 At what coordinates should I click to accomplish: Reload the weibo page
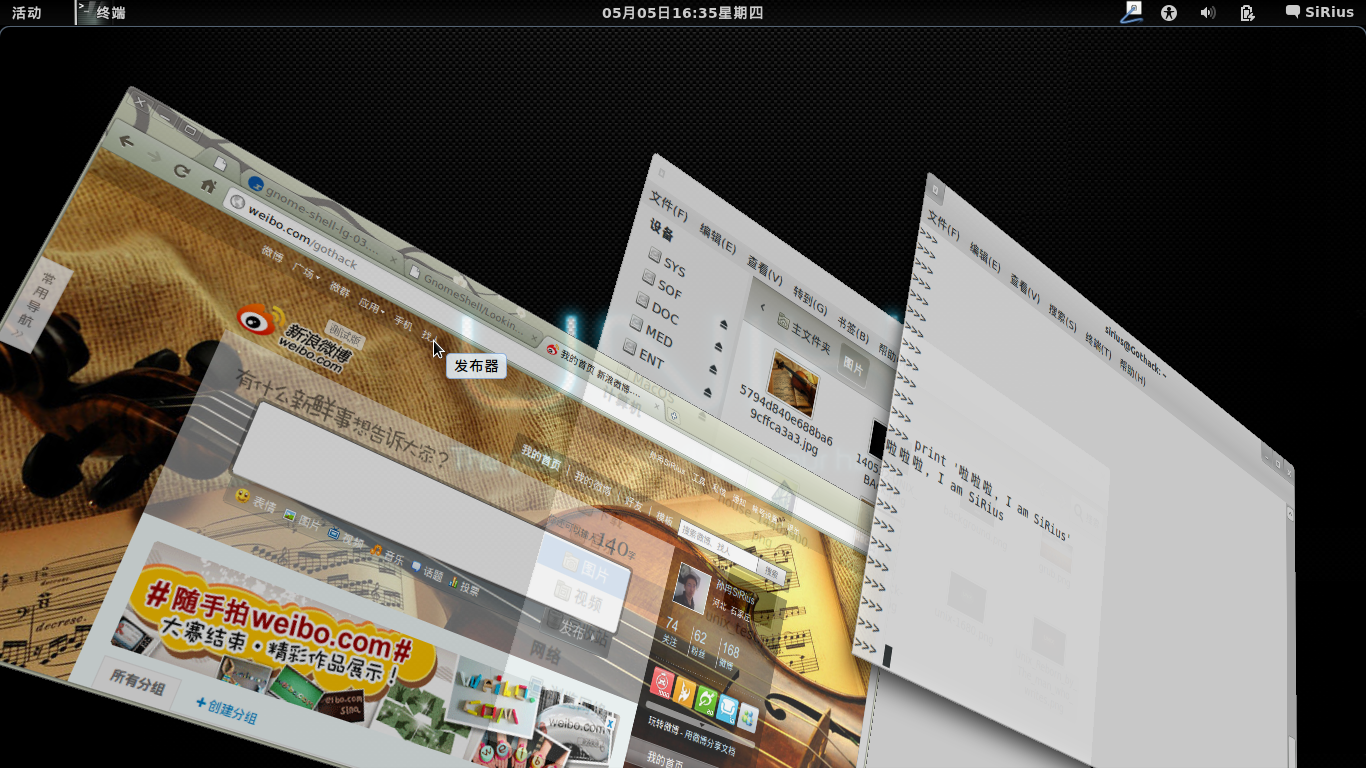tap(181, 171)
